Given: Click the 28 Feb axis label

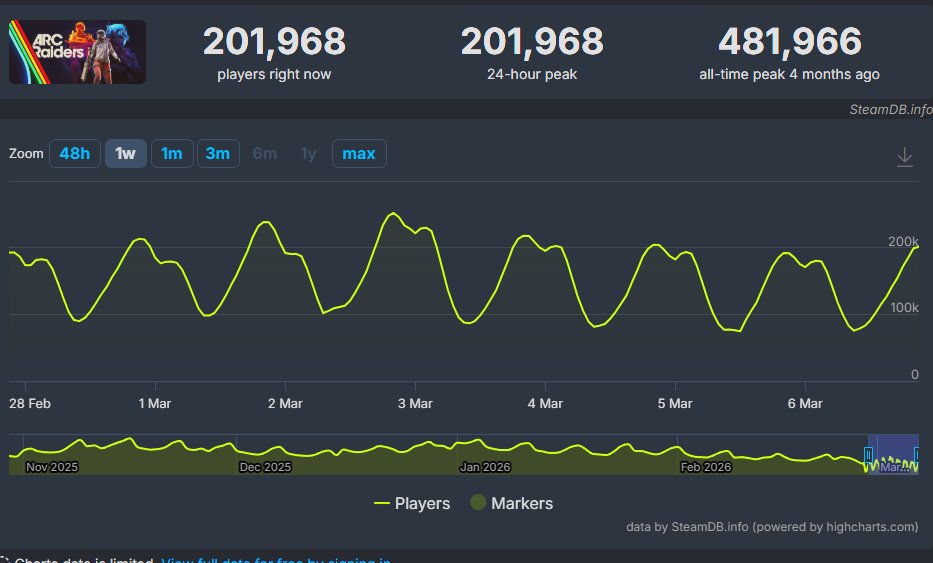Looking at the screenshot, I should (x=30, y=404).
